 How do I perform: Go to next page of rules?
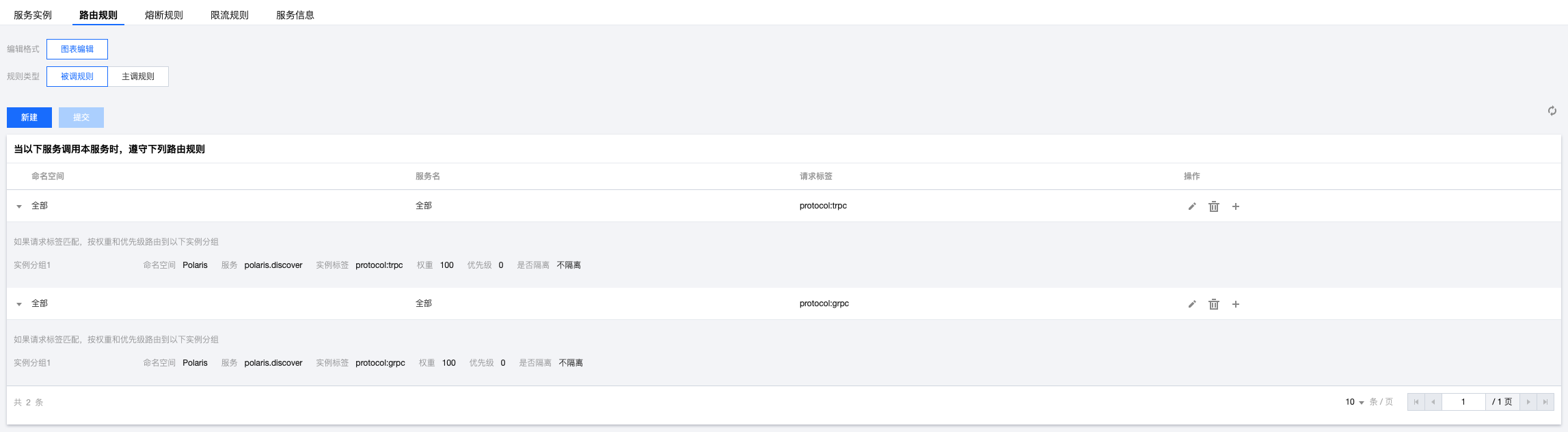(1528, 402)
